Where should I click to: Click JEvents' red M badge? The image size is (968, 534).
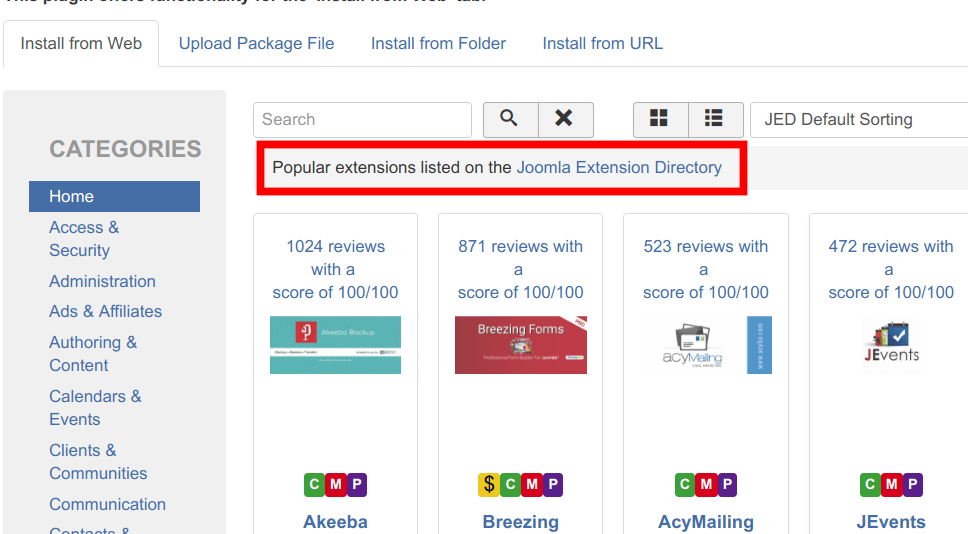pos(891,485)
